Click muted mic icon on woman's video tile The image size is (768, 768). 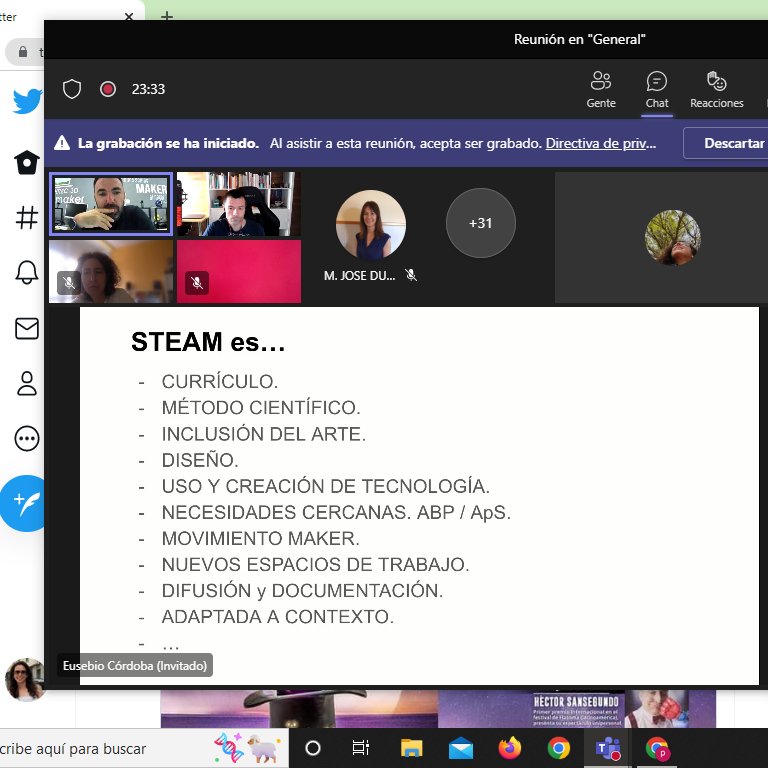point(69,283)
